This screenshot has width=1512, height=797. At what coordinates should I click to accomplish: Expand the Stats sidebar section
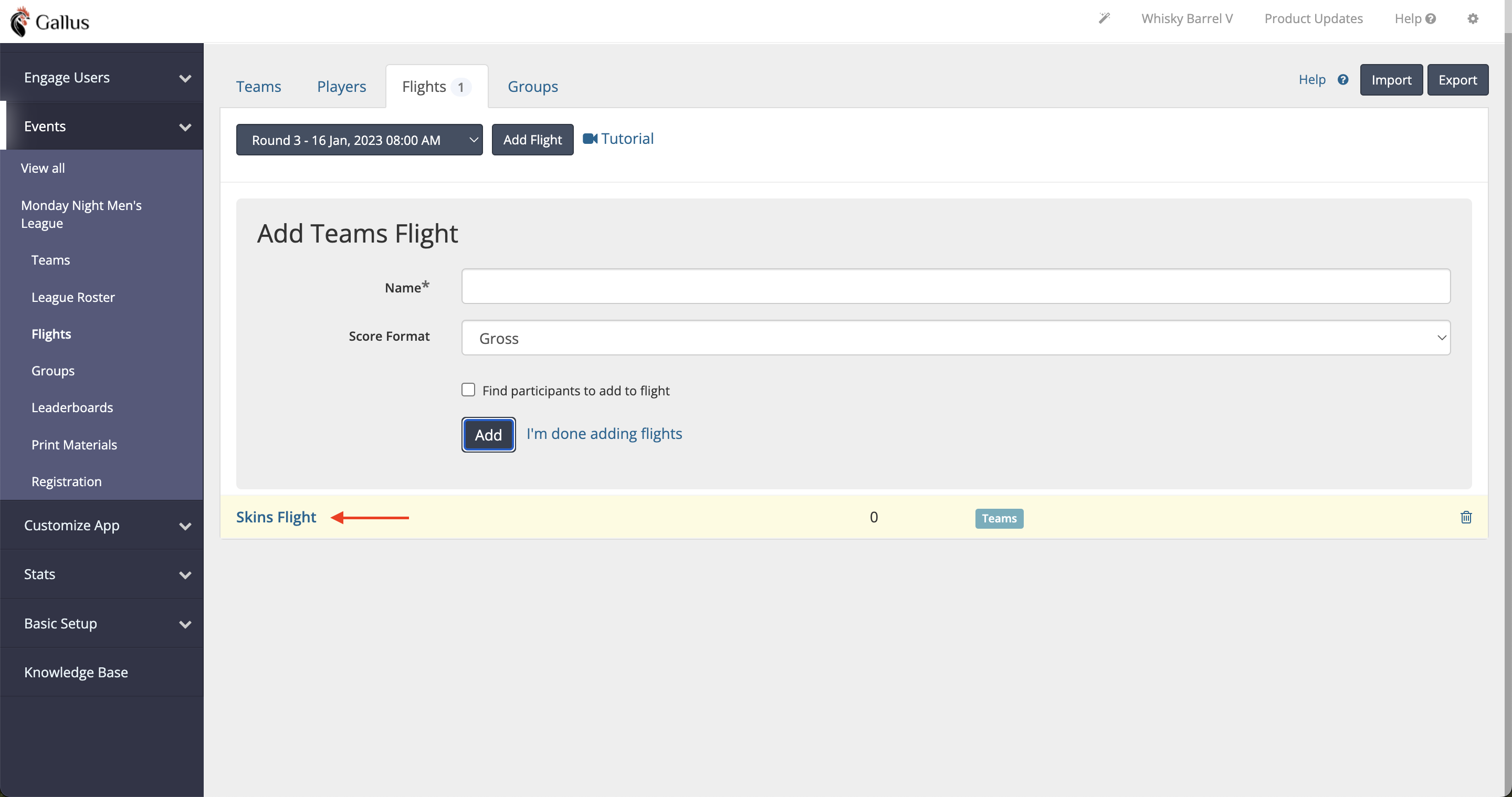(102, 574)
